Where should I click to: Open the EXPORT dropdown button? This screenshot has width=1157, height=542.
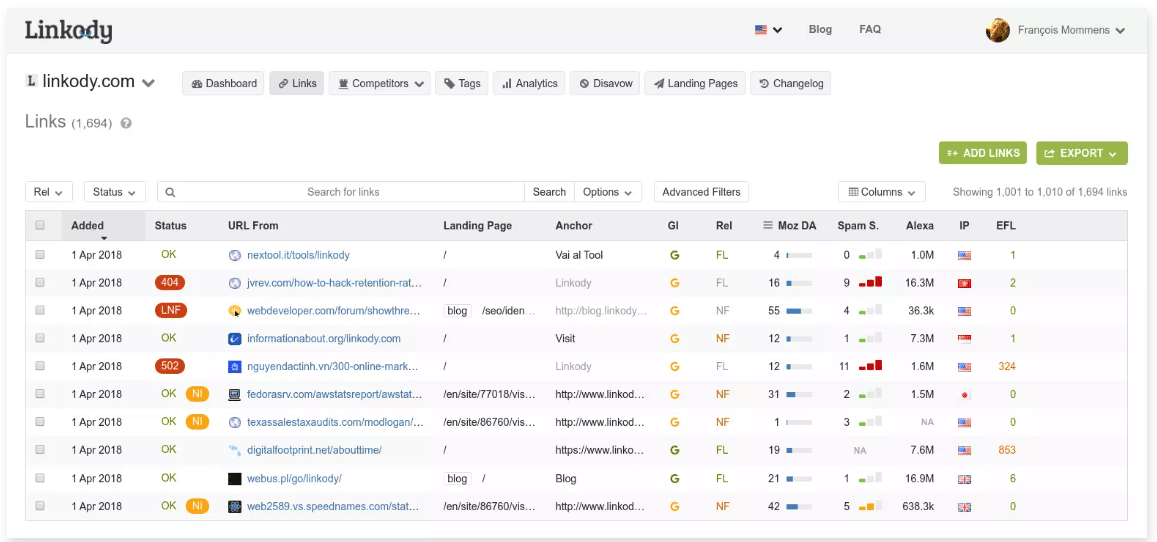point(1082,153)
